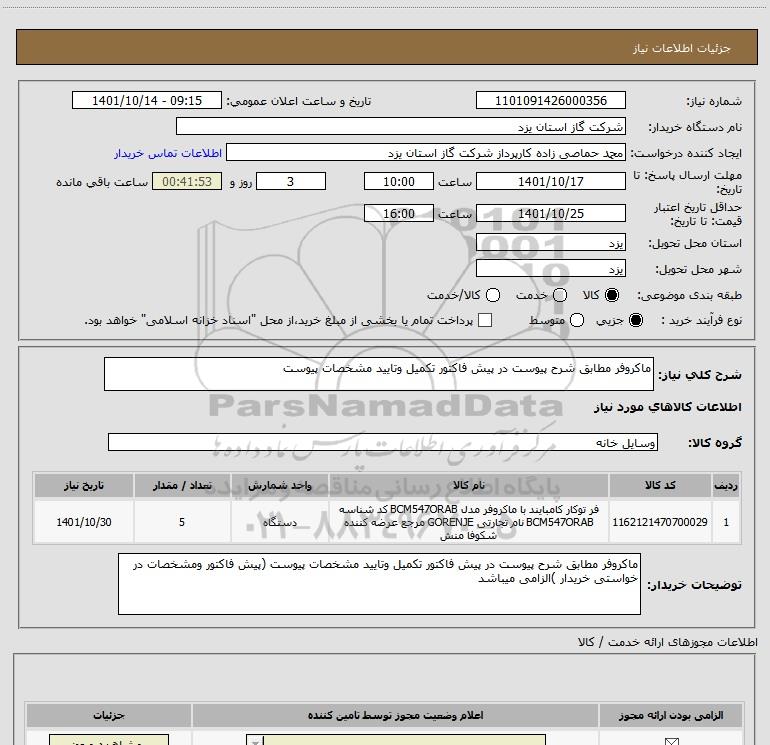The width and height of the screenshot is (770, 745).
Task: Click item code 1162121470700029 cell
Action: point(660,522)
